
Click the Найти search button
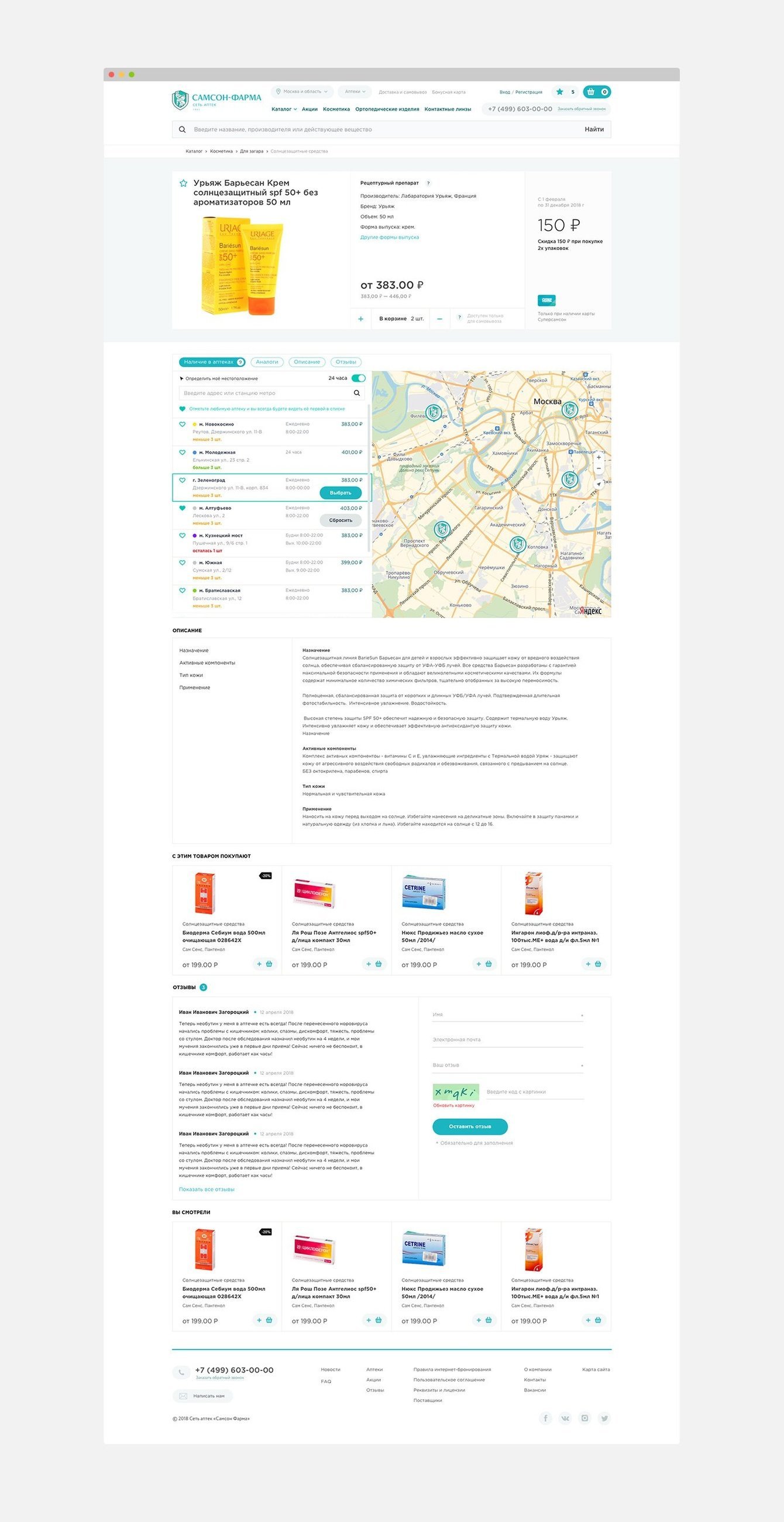[594, 129]
